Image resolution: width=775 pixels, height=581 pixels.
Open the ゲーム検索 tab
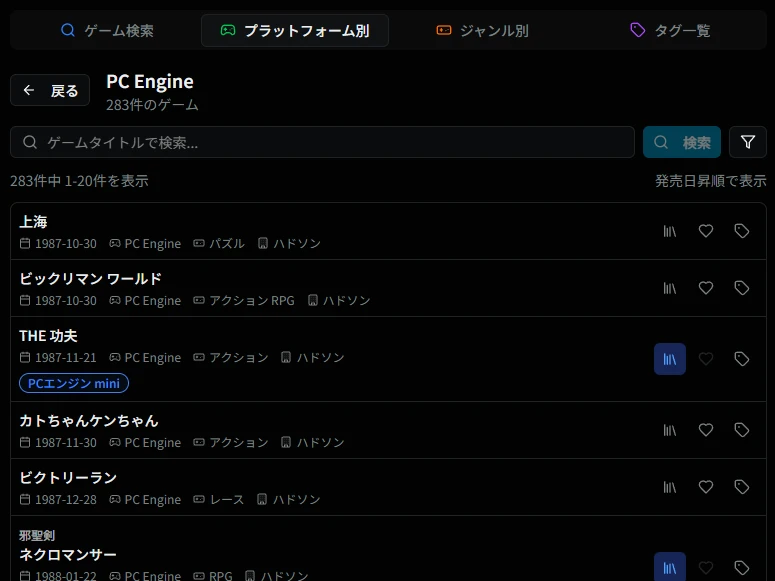coord(107,31)
